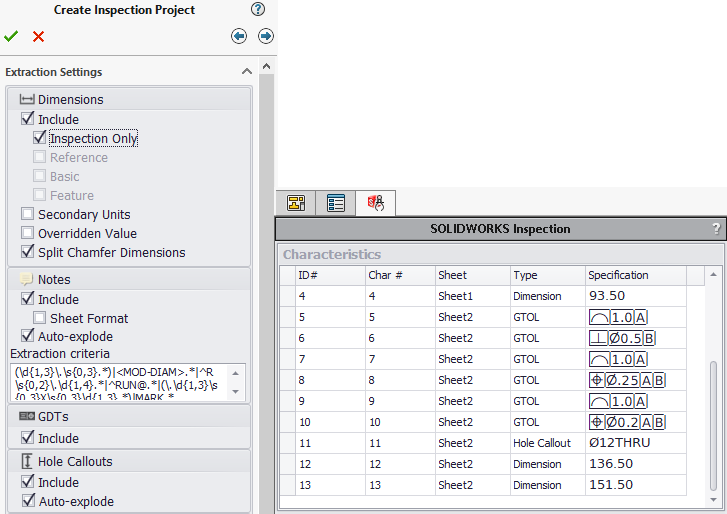Viewport: 727px width, 514px height.
Task: Click the Char # column header
Action: tap(400, 275)
